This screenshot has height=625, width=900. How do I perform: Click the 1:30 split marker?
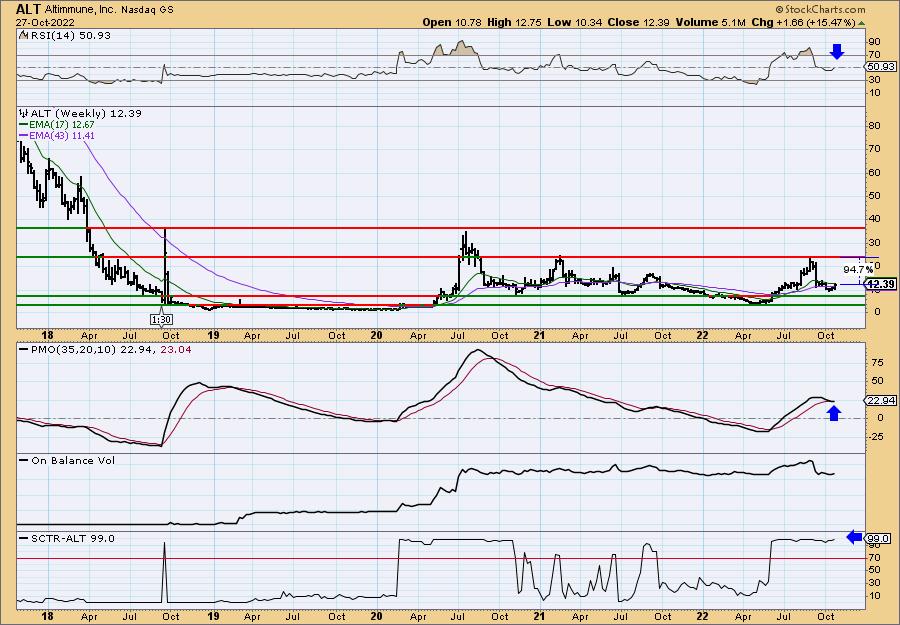(162, 319)
